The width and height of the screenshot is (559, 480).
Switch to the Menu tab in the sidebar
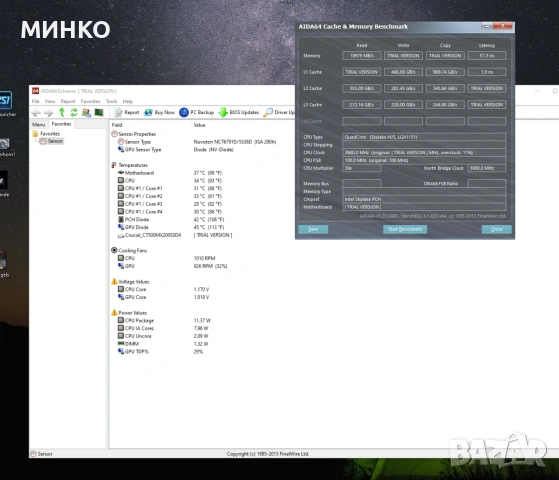39,124
